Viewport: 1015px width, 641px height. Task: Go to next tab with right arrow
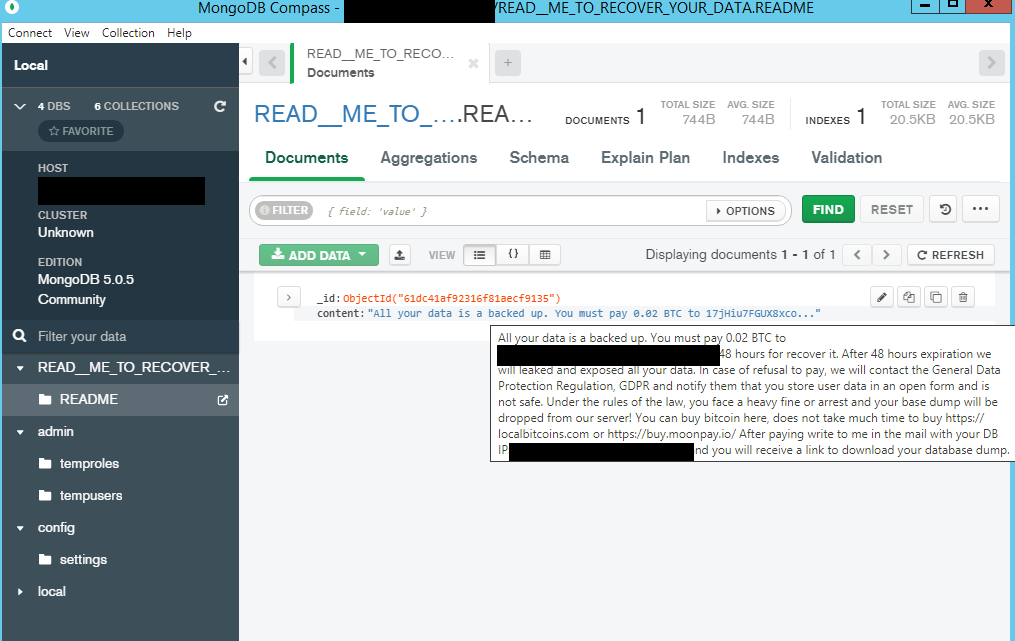991,63
